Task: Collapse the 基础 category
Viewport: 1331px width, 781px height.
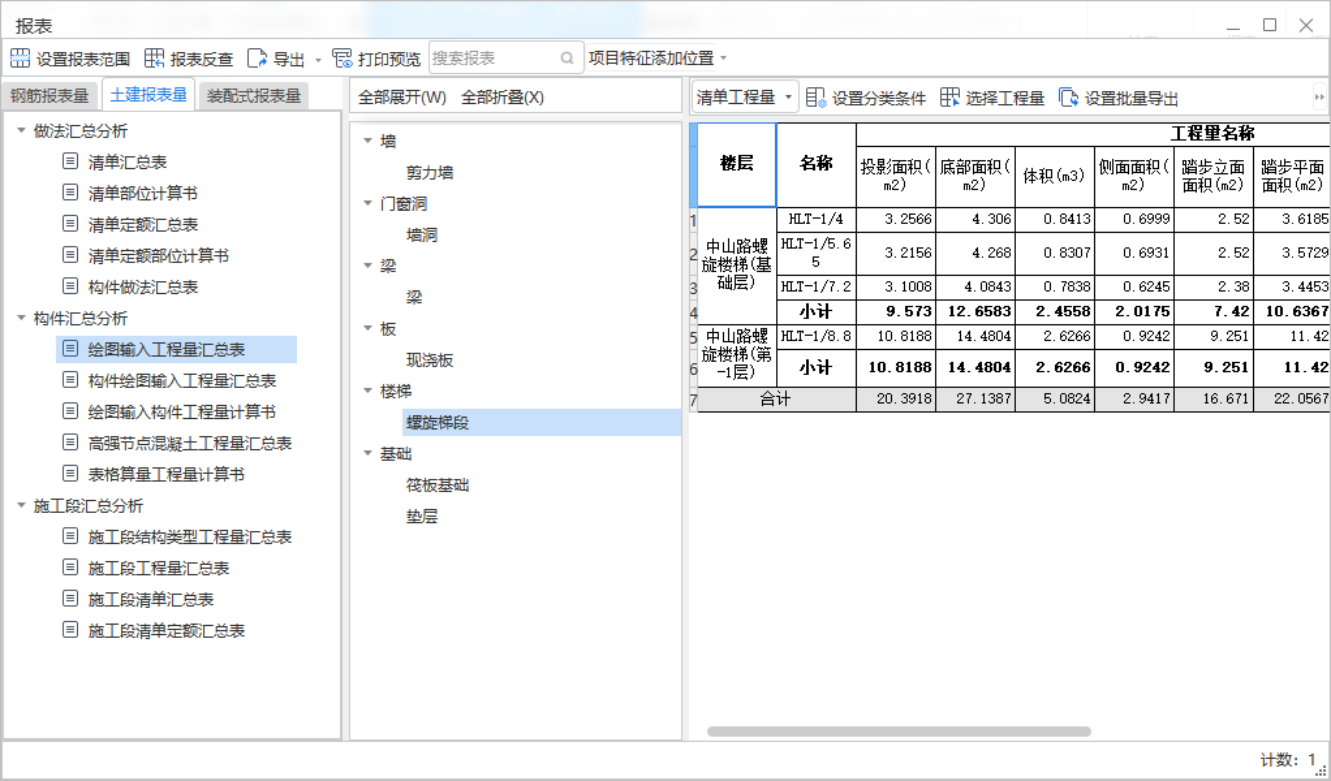Action: point(368,453)
